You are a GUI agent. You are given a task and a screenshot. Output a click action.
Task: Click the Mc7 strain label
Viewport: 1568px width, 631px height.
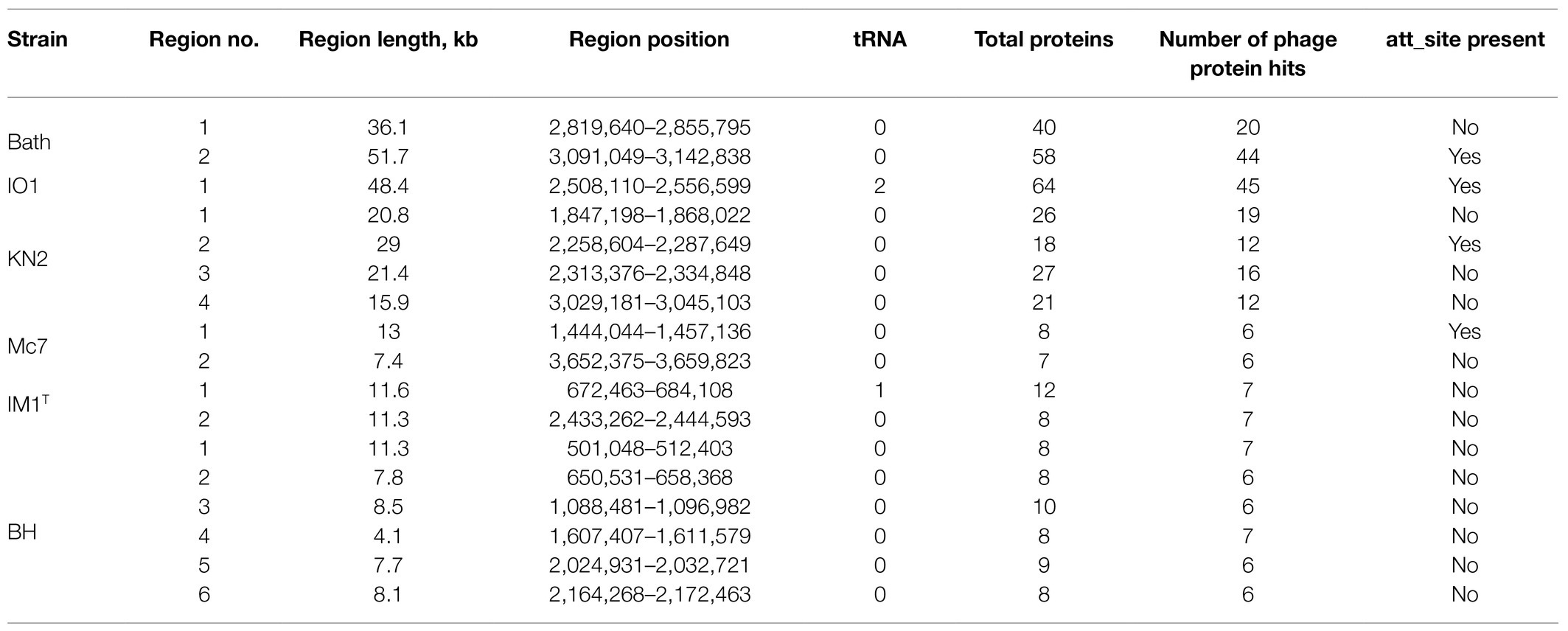click(x=27, y=346)
